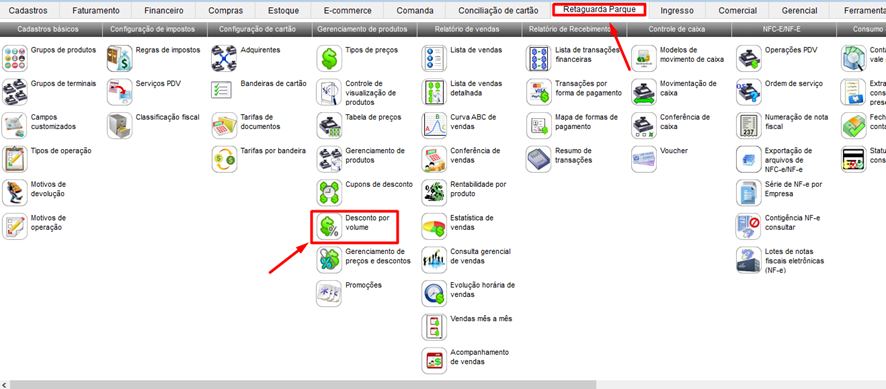Switch to the Cadastros tab

coord(28,11)
